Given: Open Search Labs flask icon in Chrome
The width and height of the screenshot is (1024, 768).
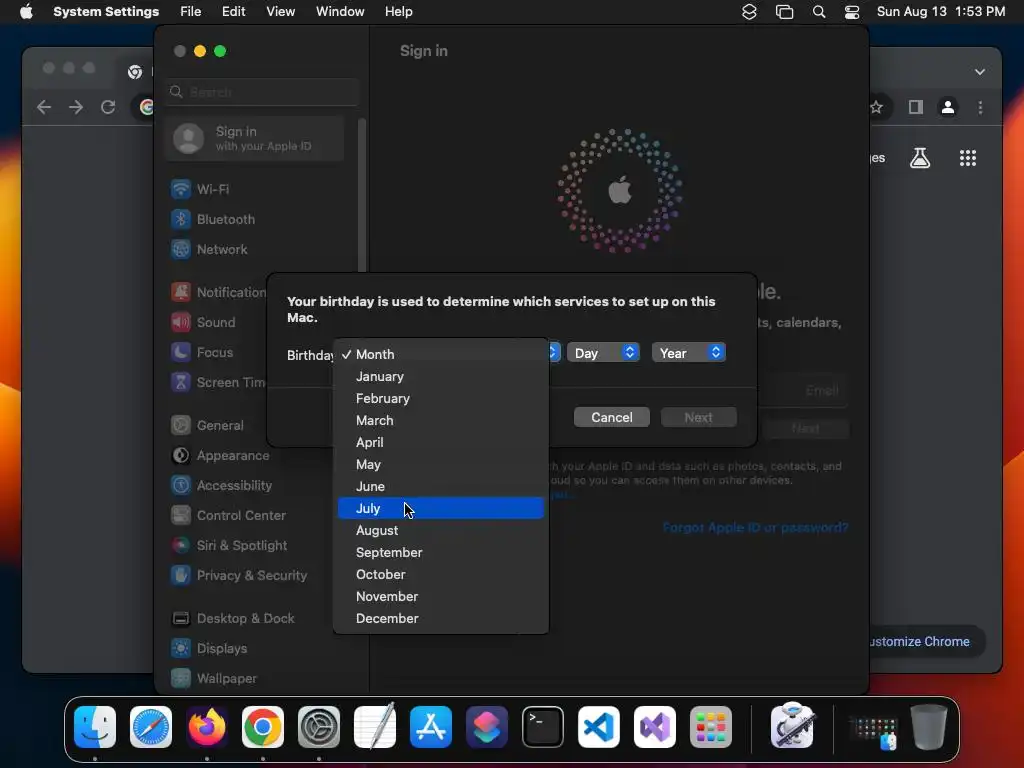Looking at the screenshot, I should click(x=920, y=158).
